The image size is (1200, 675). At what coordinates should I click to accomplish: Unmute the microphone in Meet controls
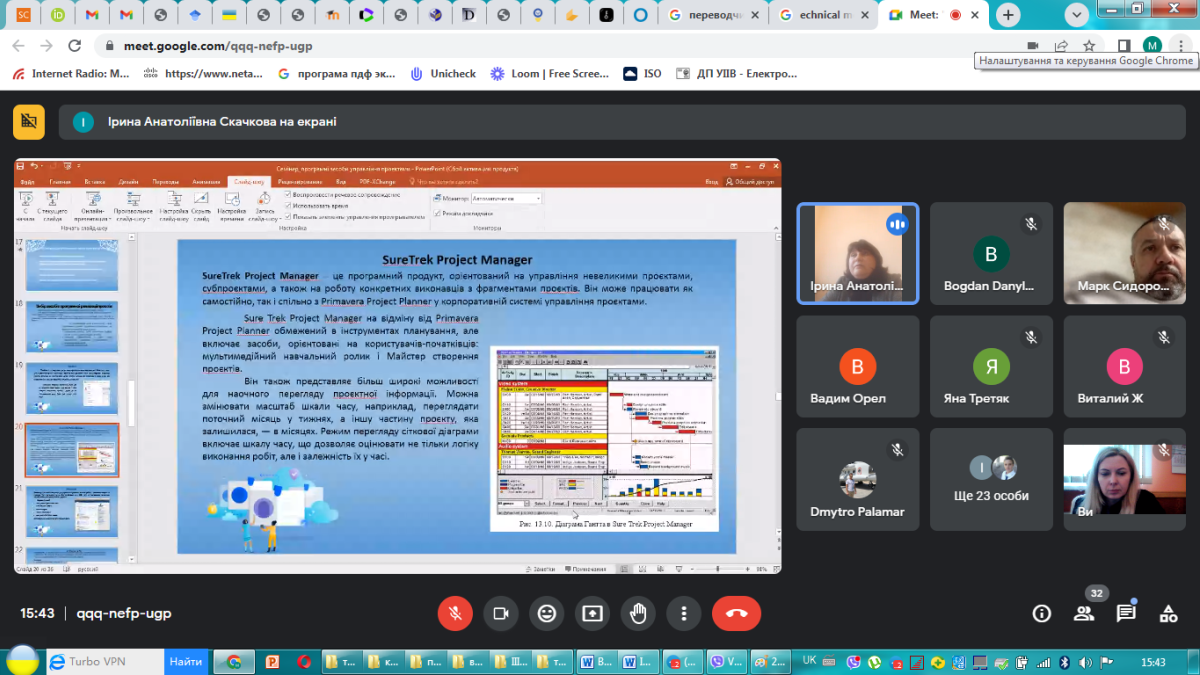point(455,613)
